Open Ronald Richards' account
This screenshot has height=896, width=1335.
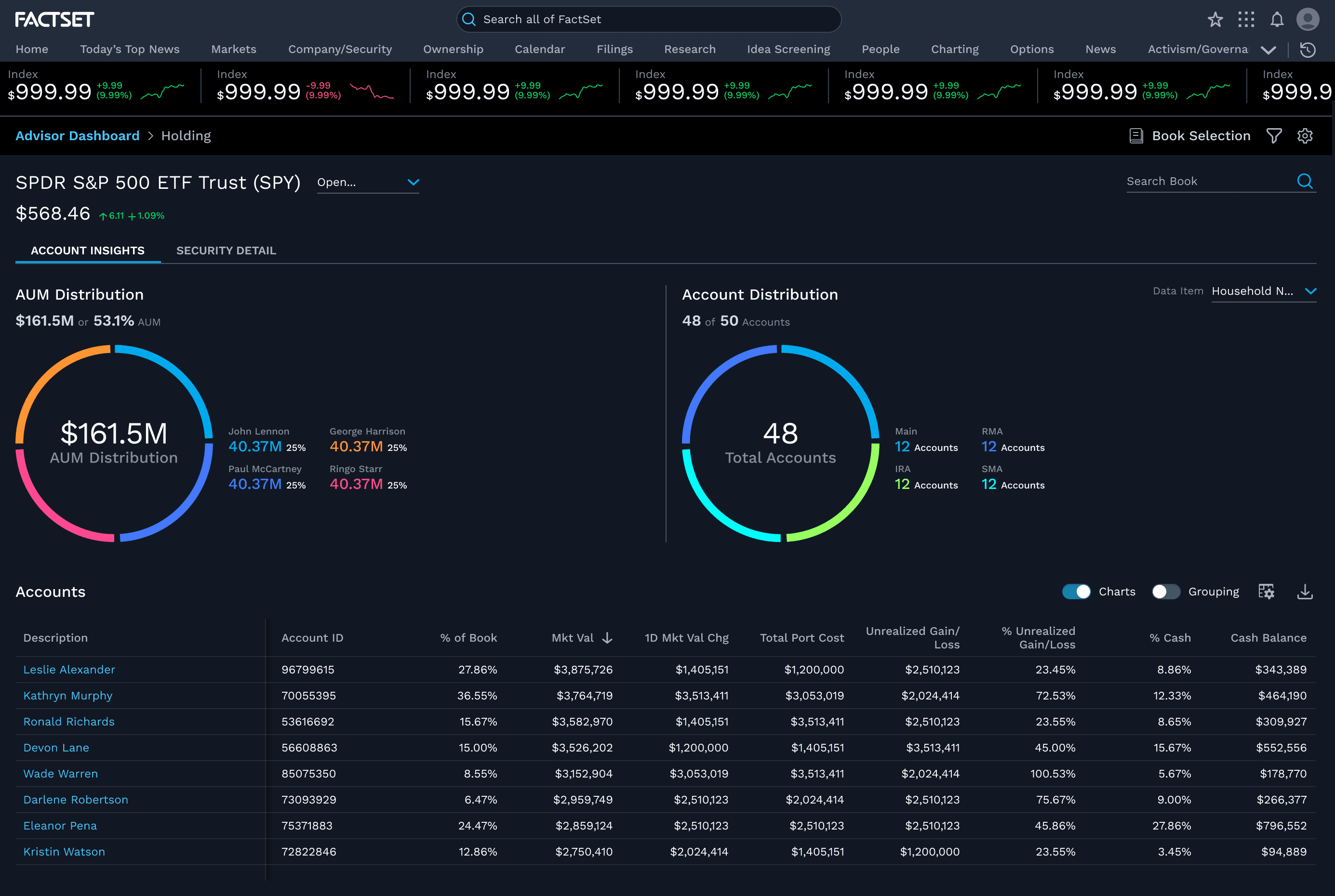point(69,722)
